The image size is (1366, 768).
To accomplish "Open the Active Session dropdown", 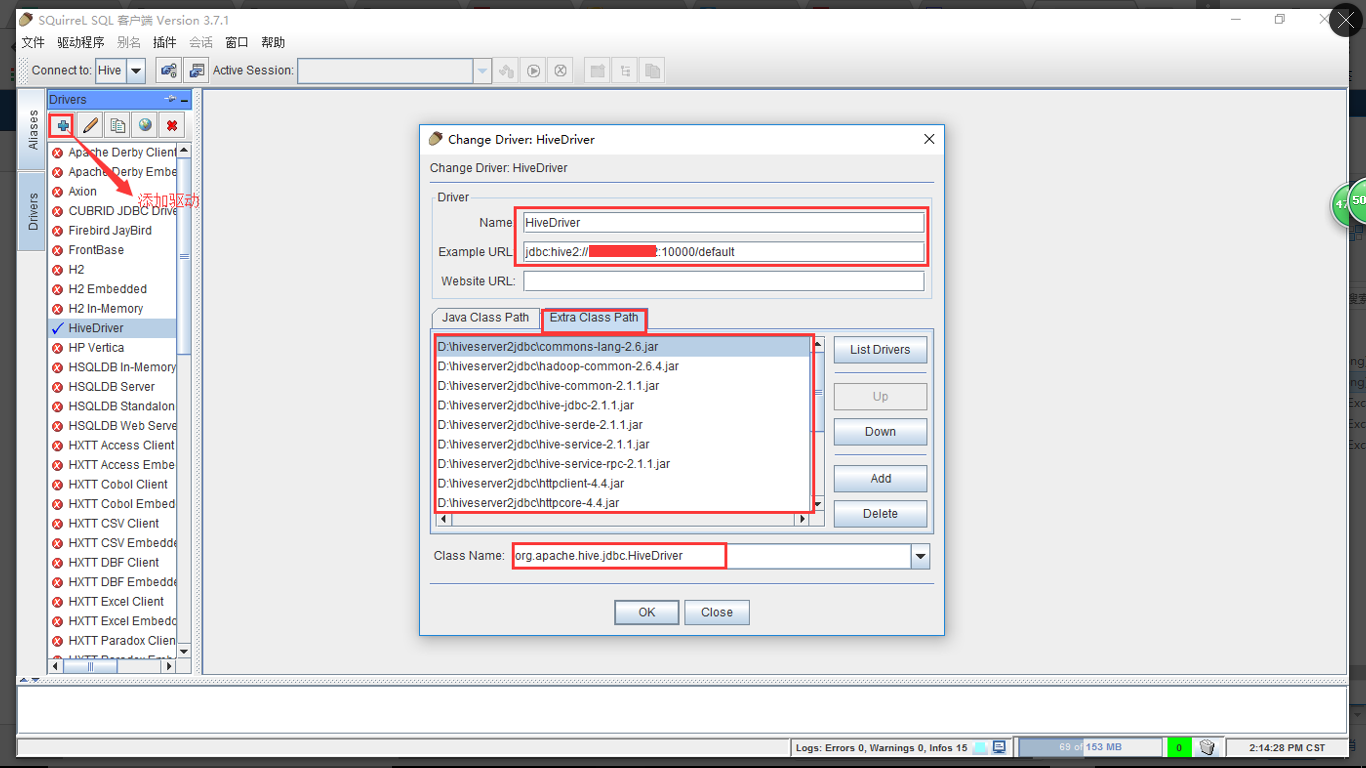I will click(483, 70).
